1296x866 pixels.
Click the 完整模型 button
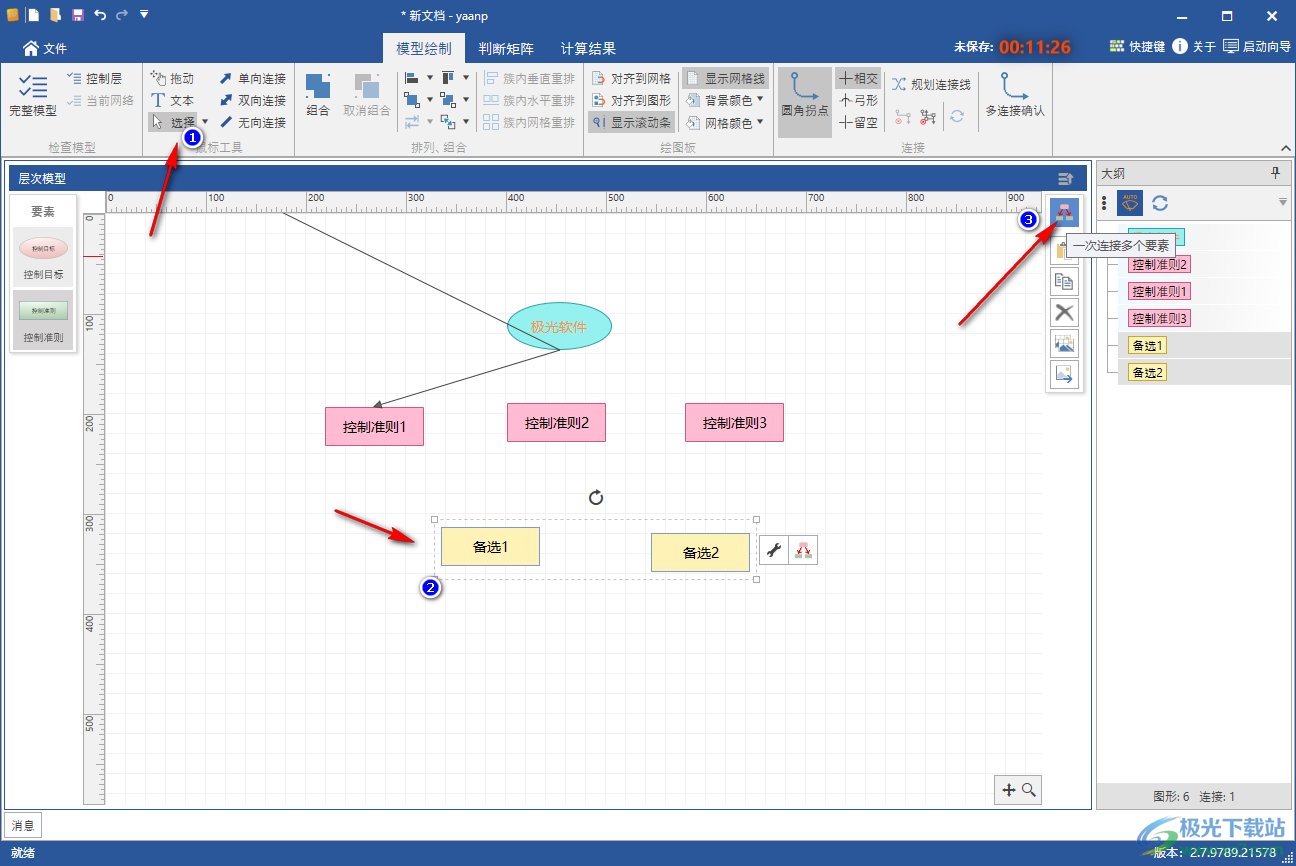pos(33,96)
